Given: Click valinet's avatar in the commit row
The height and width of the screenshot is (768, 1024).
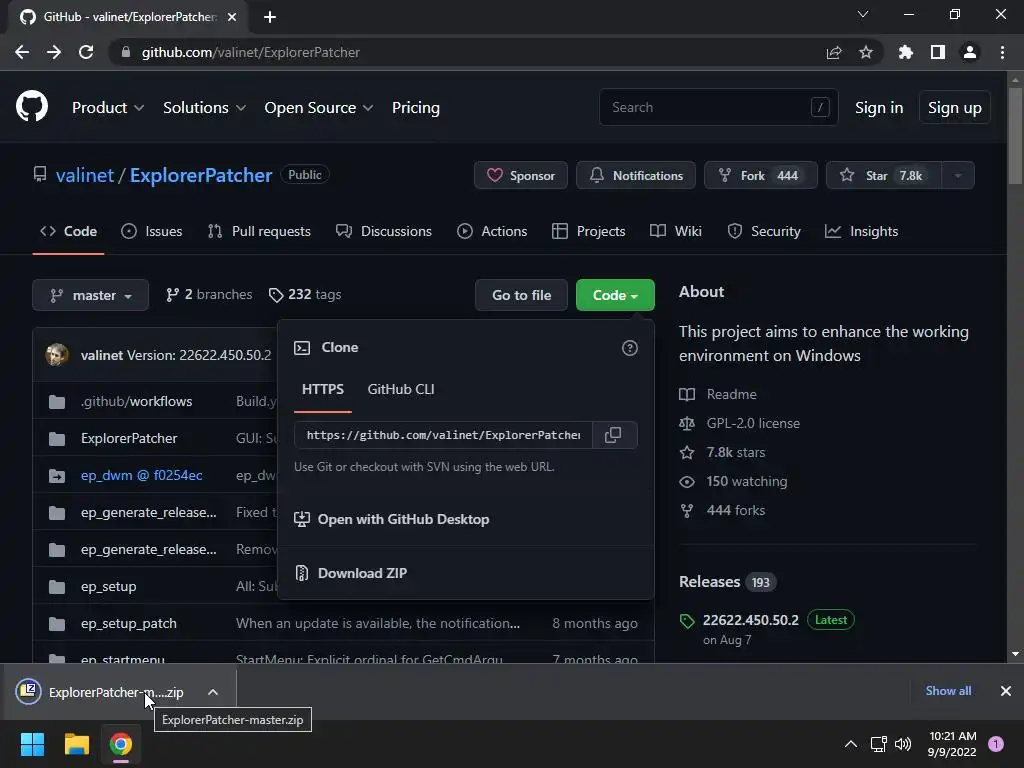Looking at the screenshot, I should pyautogui.click(x=57, y=355).
